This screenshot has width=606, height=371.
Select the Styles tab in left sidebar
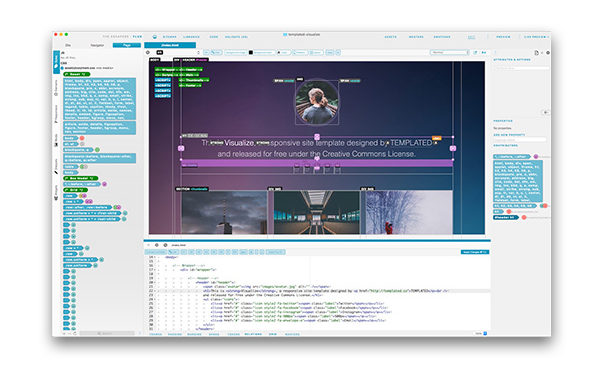pyautogui.click(x=56, y=61)
